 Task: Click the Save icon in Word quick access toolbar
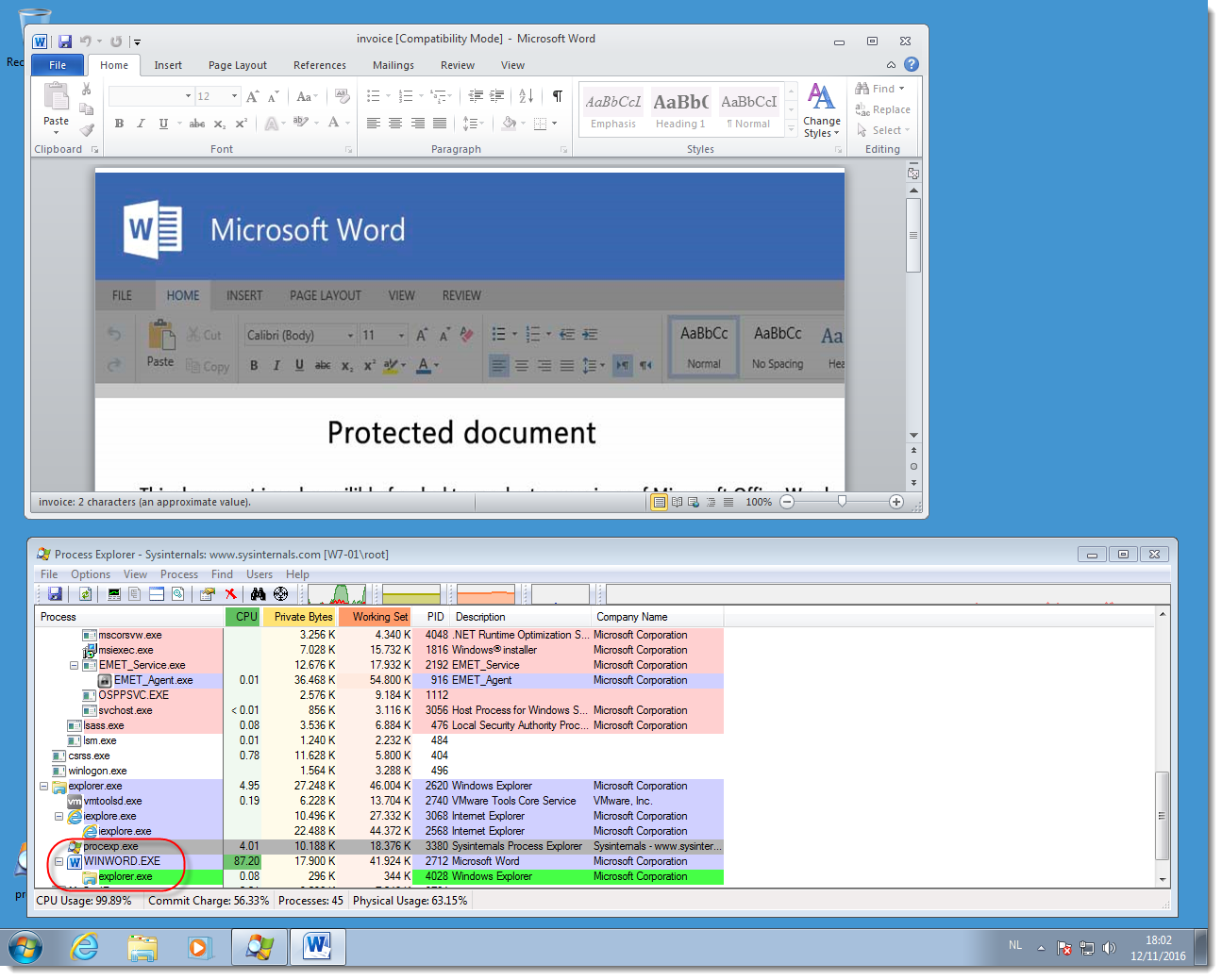point(65,42)
